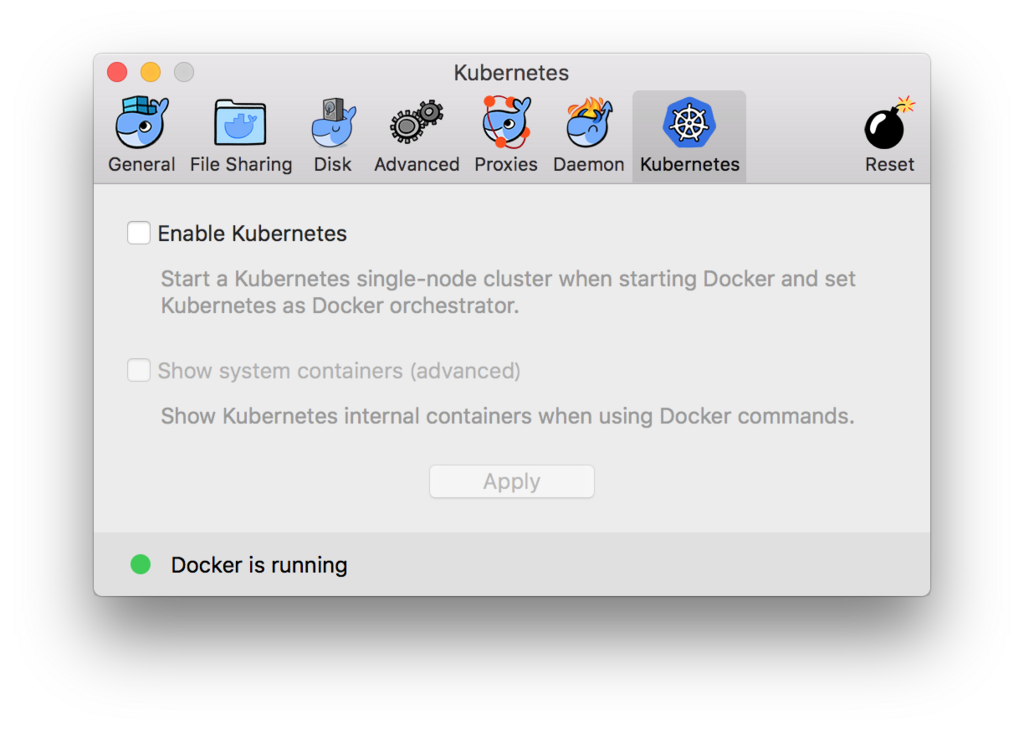Click the 'Advanced' tab label
This screenshot has height=730, width=1024.
pyautogui.click(x=417, y=165)
